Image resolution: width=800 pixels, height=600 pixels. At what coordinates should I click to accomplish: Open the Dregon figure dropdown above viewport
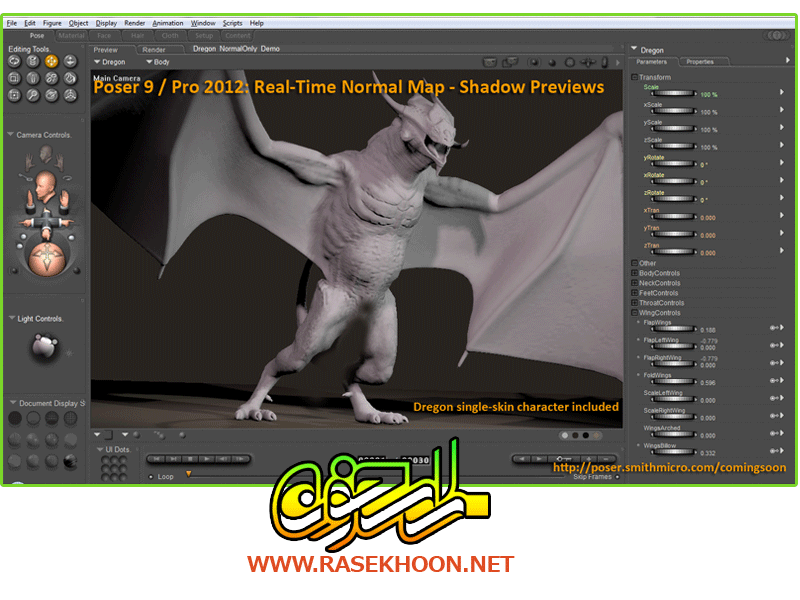[109, 62]
